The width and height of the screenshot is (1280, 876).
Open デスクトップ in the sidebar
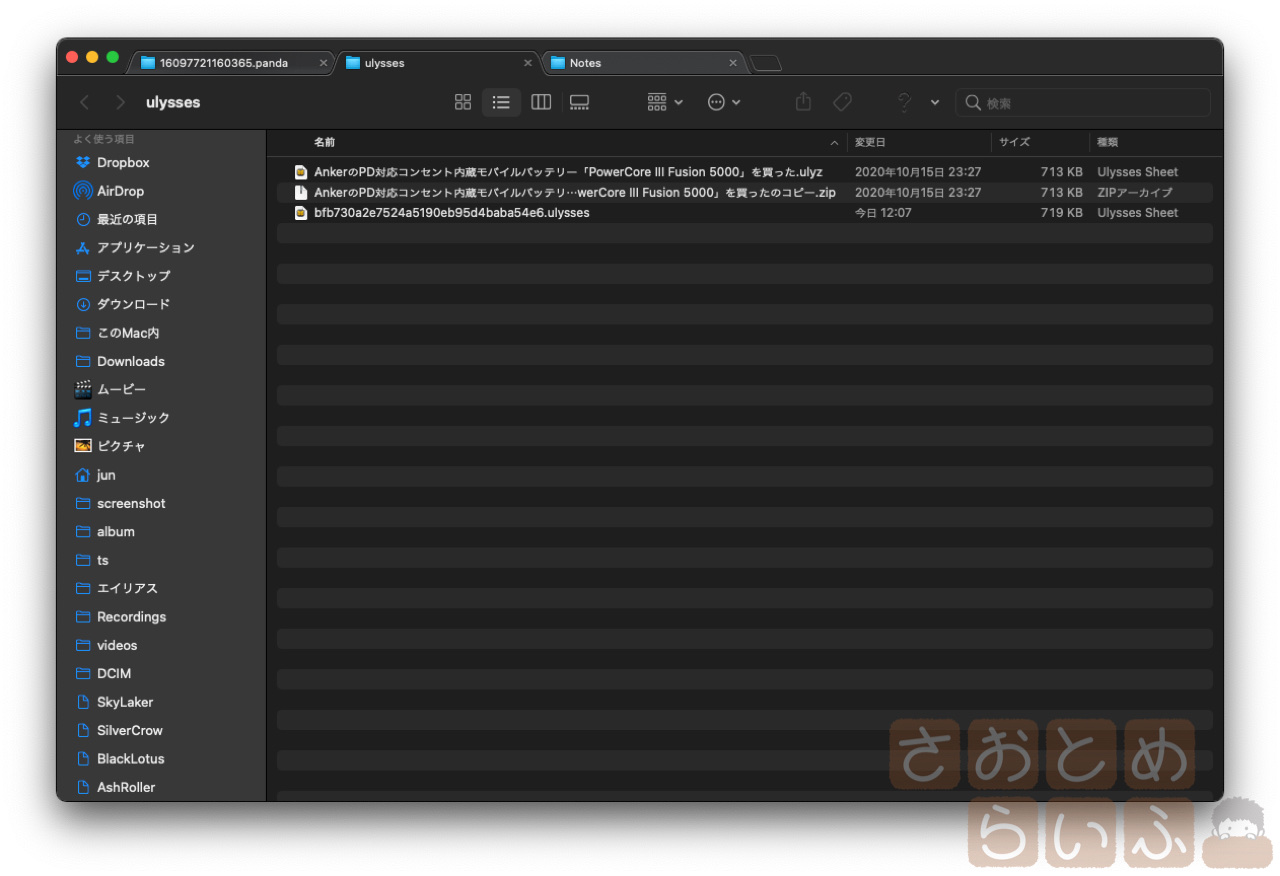pos(133,275)
